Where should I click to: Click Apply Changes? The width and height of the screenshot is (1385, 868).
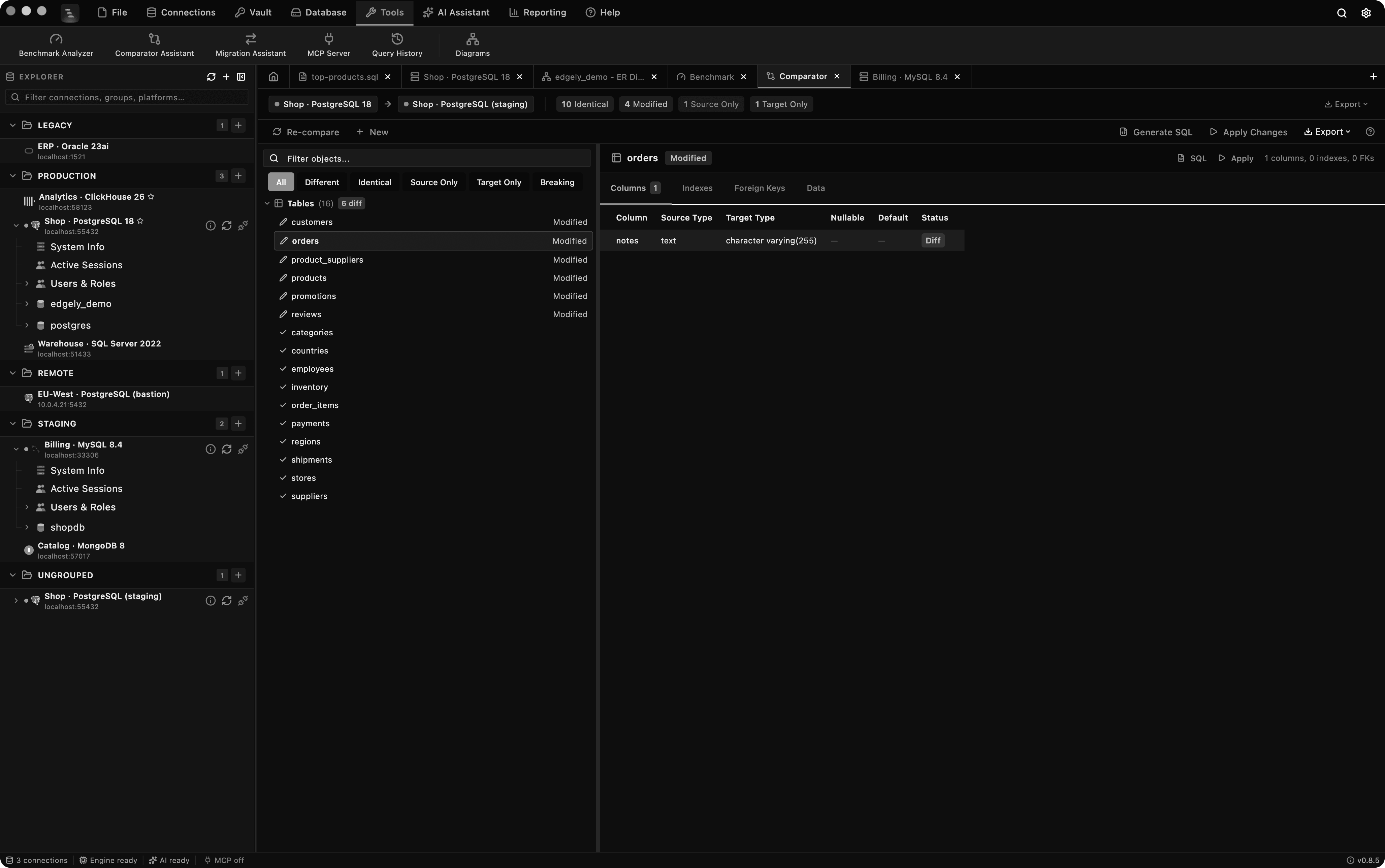pyautogui.click(x=1248, y=132)
